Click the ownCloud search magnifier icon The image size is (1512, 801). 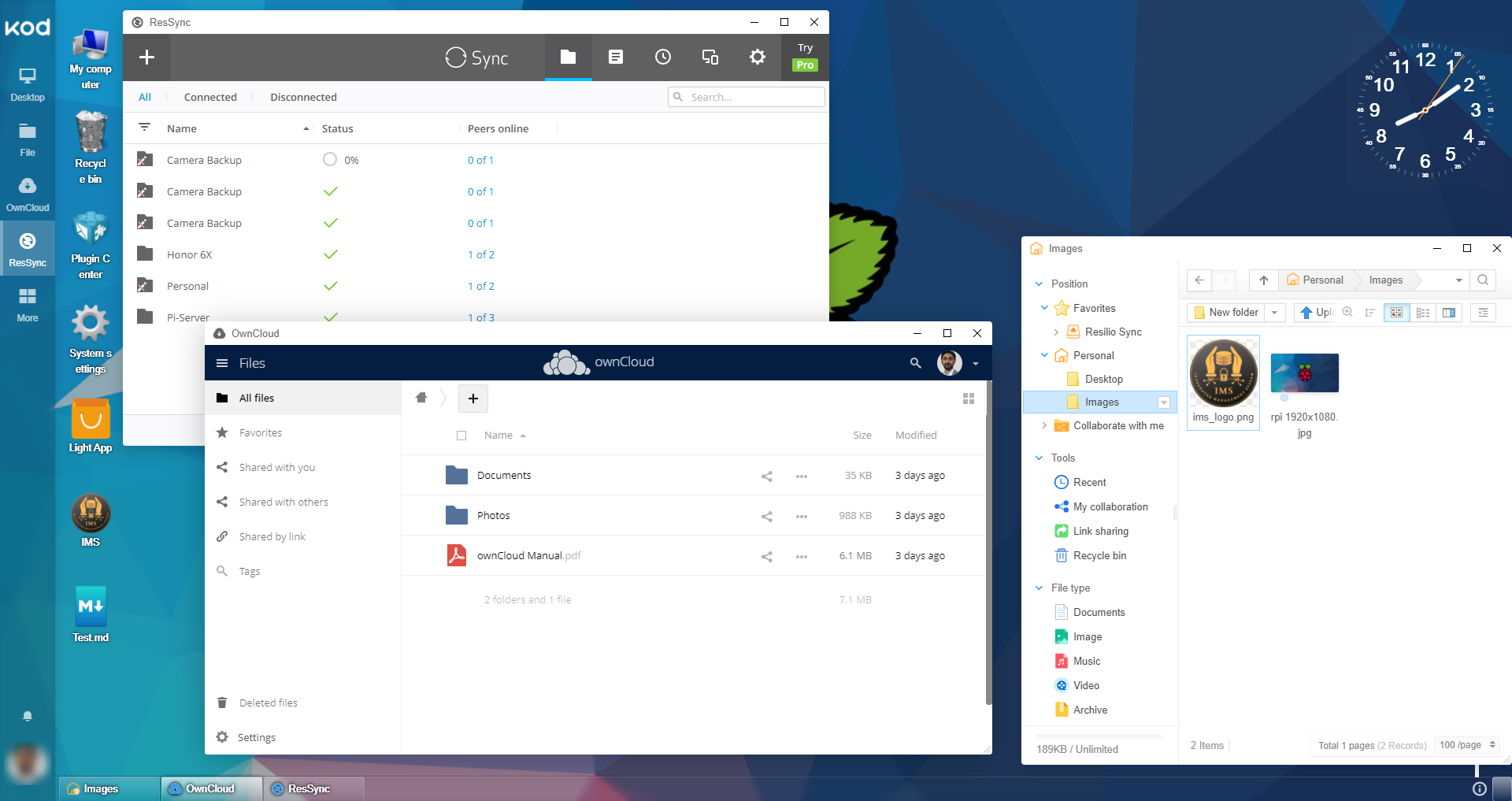pos(915,363)
